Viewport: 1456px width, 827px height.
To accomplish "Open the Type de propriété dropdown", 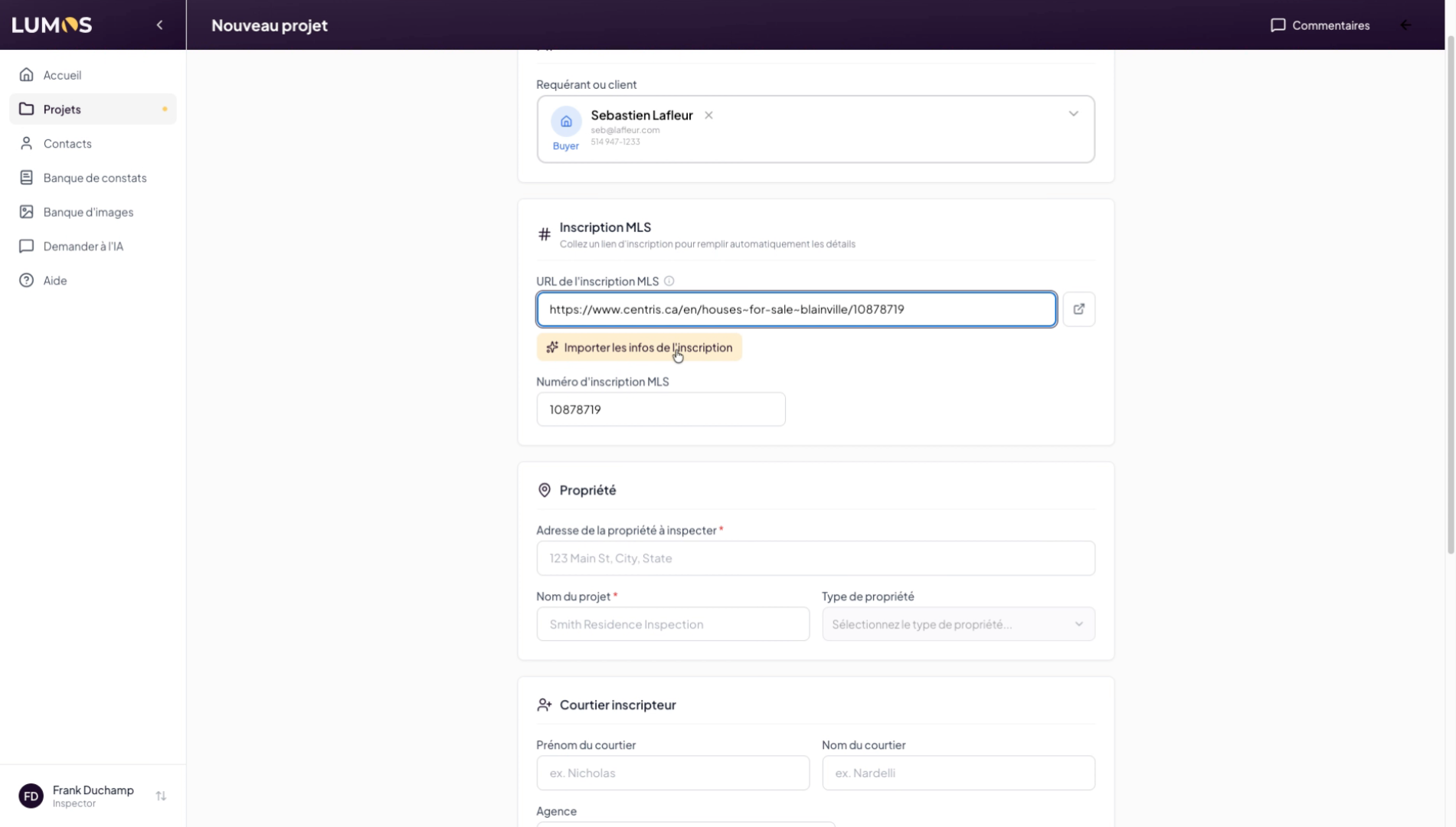I will point(957,624).
